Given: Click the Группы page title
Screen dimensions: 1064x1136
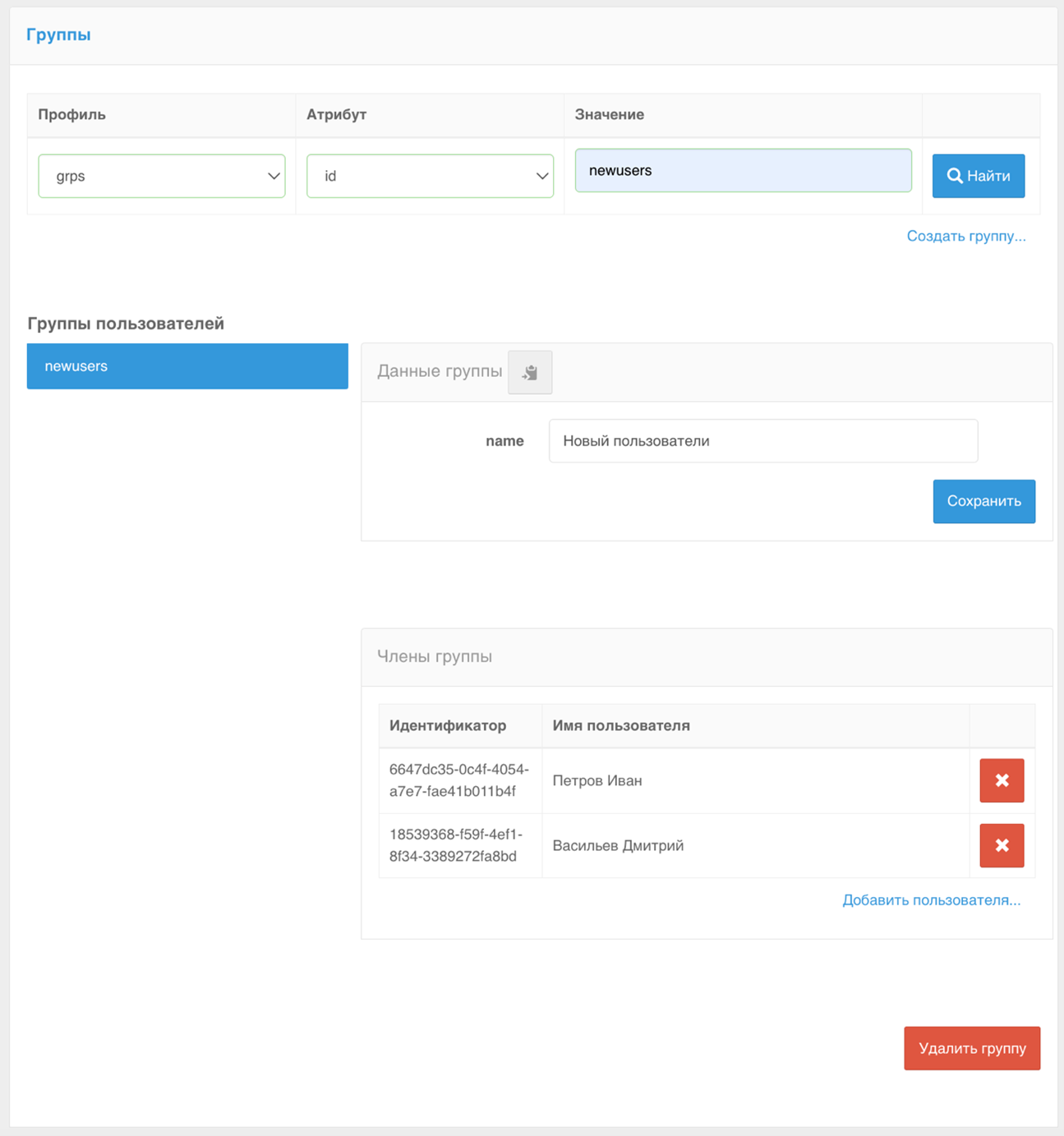Looking at the screenshot, I should point(58,34).
